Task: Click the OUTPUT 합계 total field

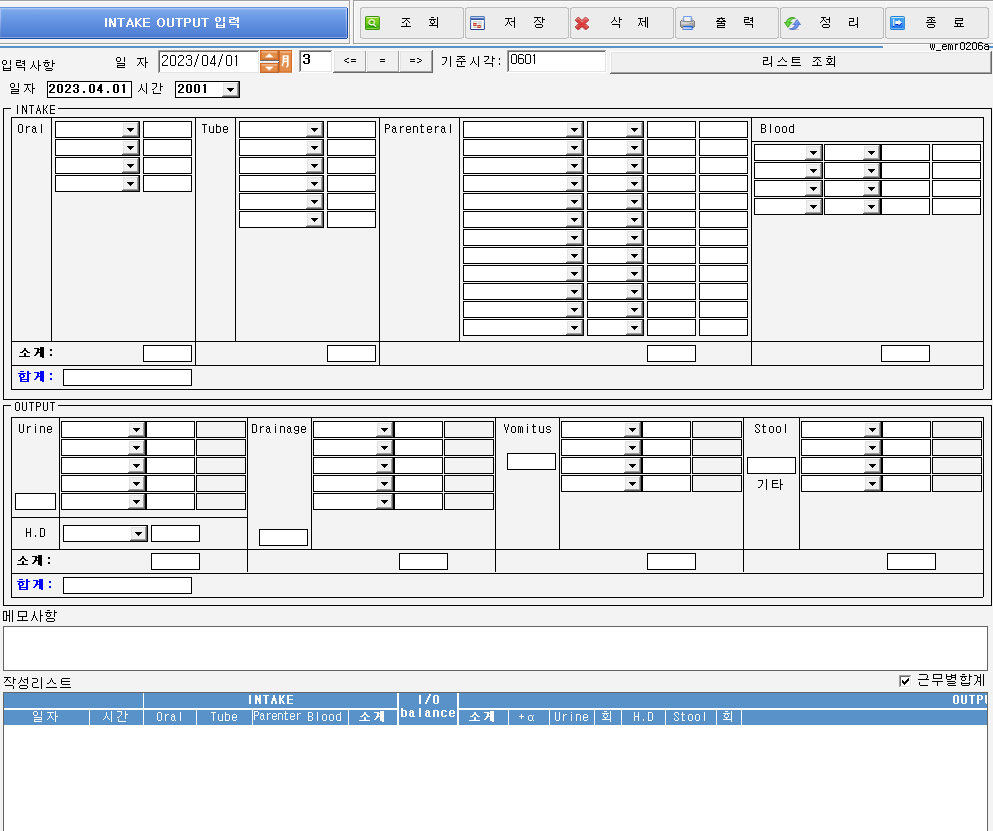Action: (x=127, y=585)
